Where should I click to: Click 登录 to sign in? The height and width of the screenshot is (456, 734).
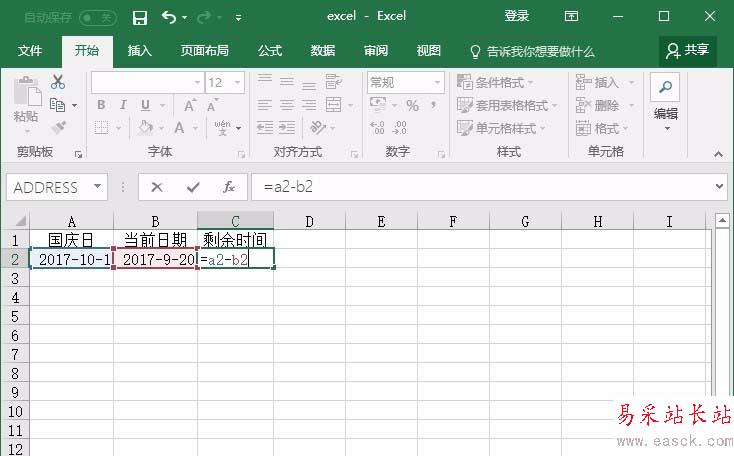(517, 17)
